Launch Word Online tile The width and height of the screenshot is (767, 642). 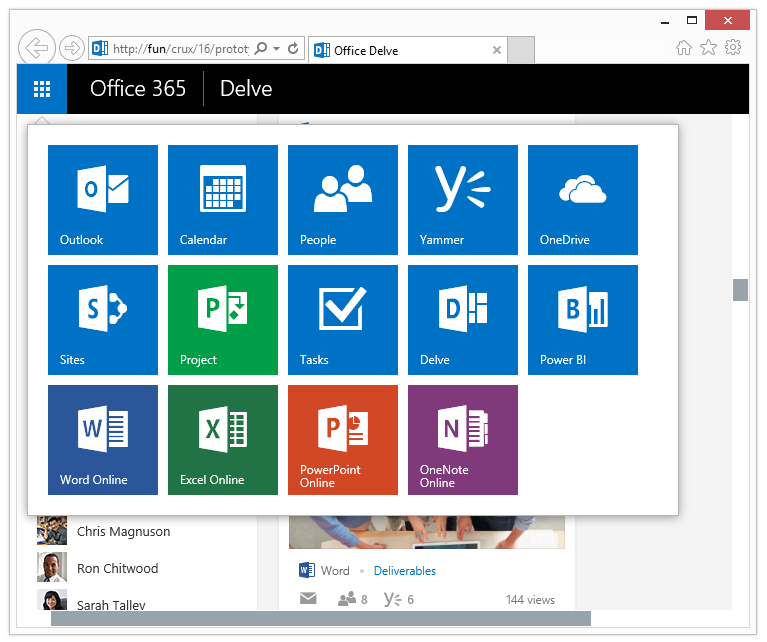click(103, 440)
